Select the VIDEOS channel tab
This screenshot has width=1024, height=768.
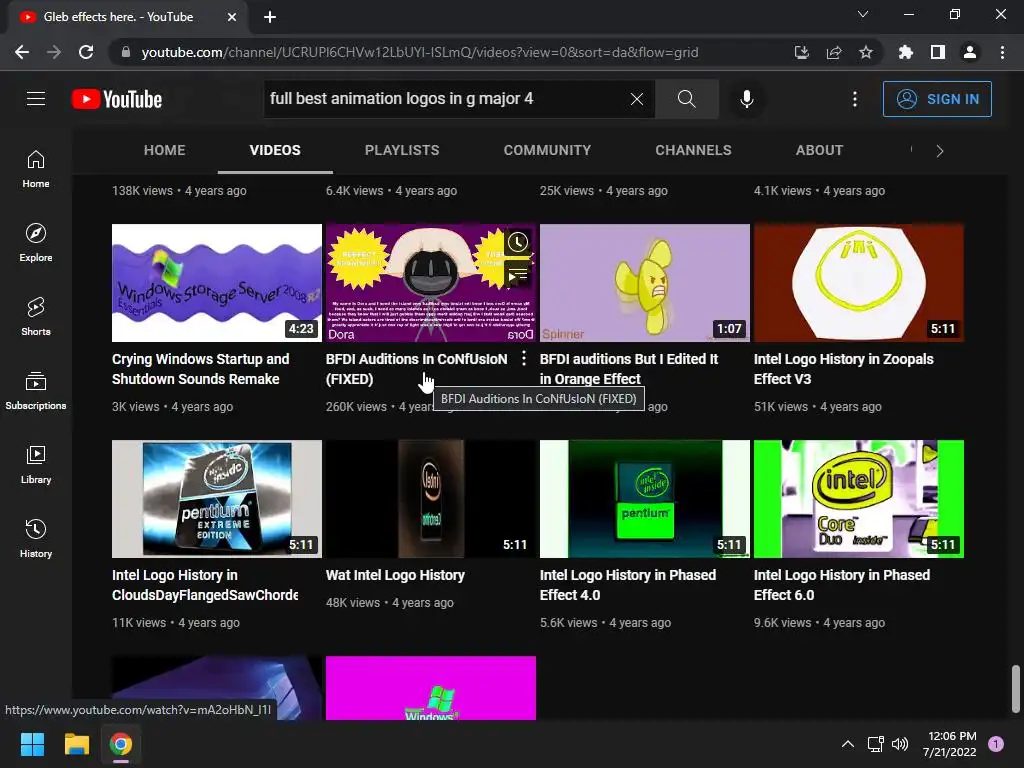point(275,150)
